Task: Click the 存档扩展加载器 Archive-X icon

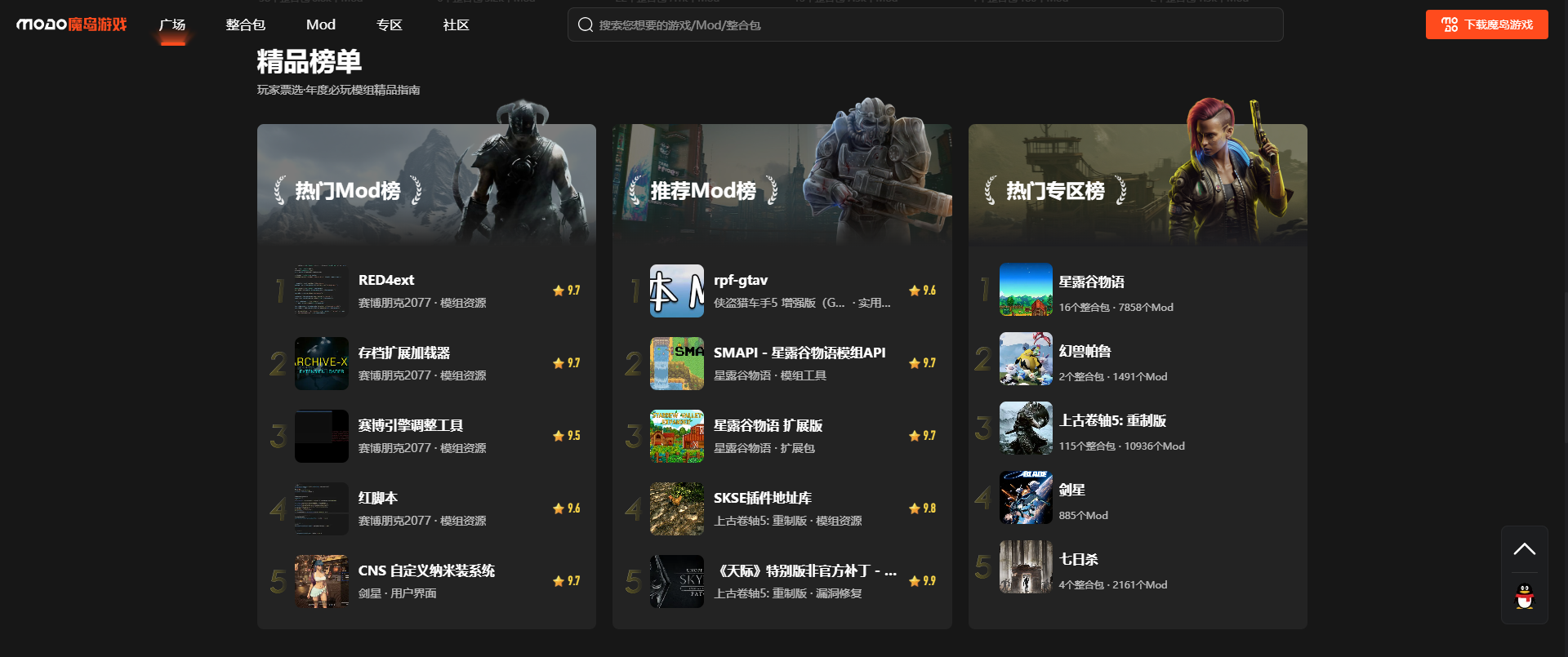Action: 321,363
